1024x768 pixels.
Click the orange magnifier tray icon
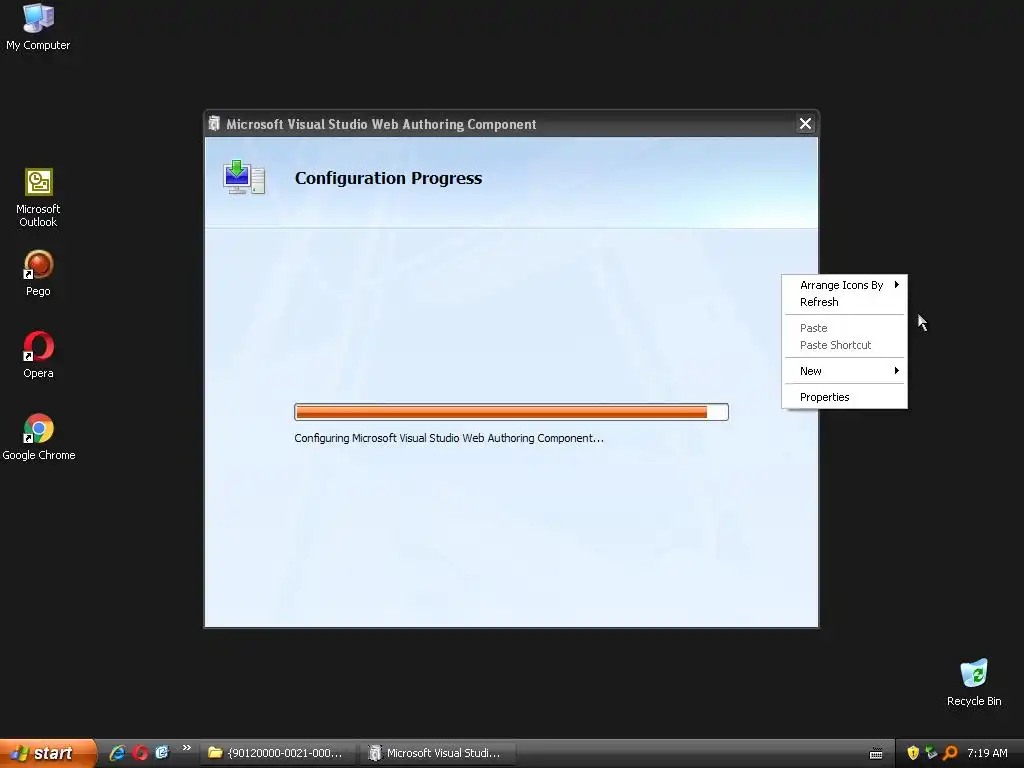click(950, 753)
